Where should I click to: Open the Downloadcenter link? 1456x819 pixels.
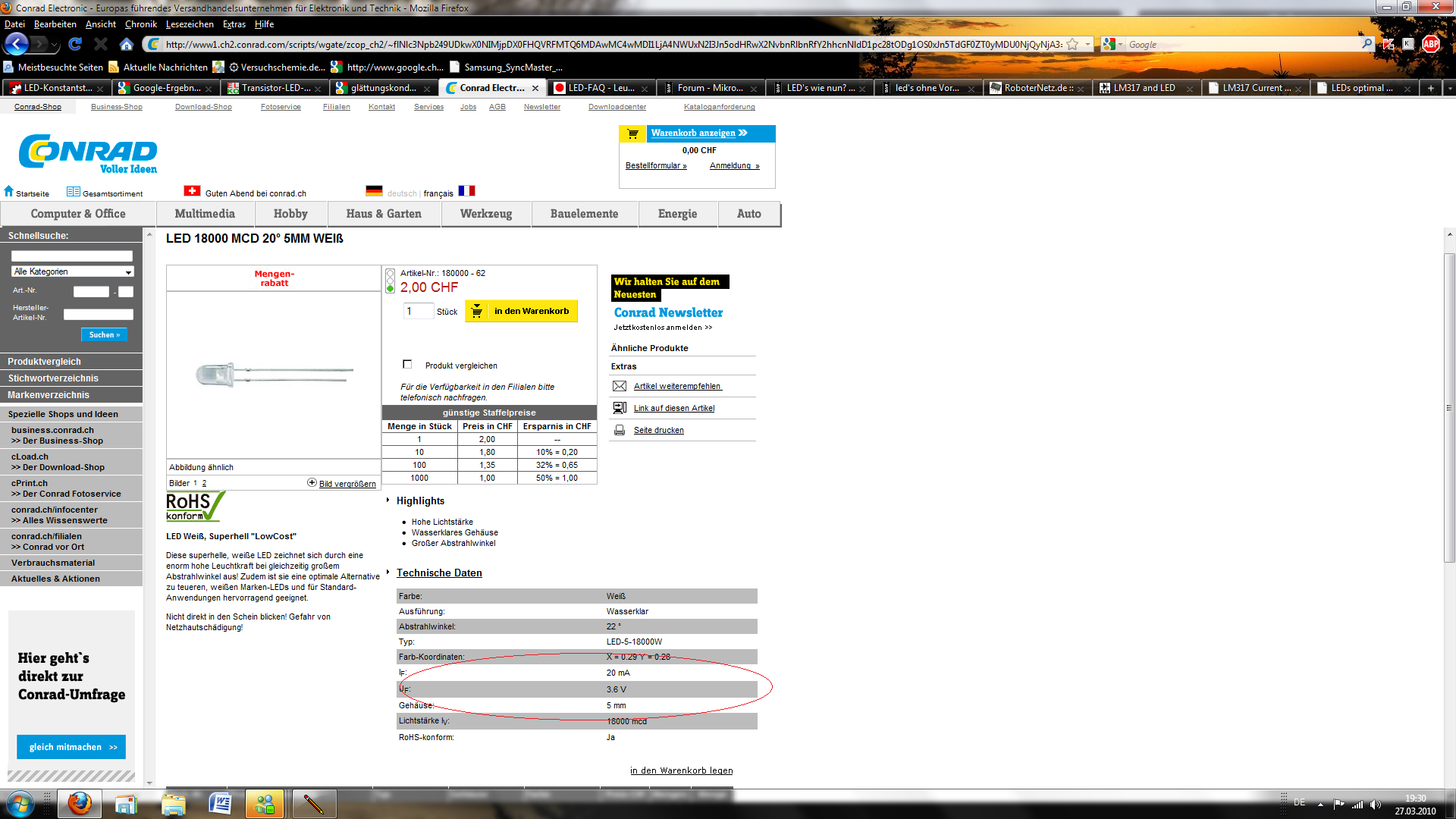pos(617,107)
